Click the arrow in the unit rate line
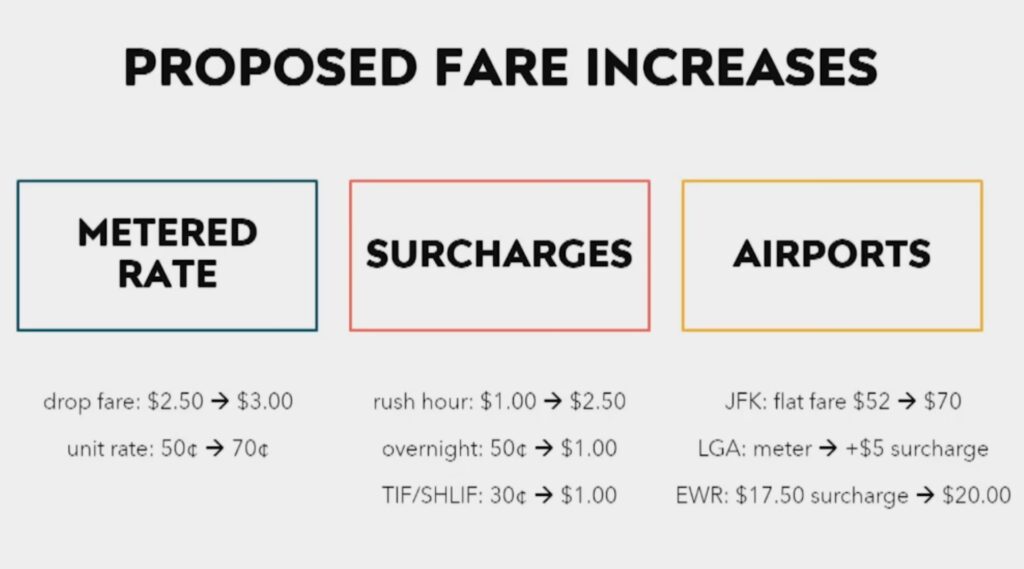Screen dimensions: 1024x569 pyautogui.click(x=212, y=449)
